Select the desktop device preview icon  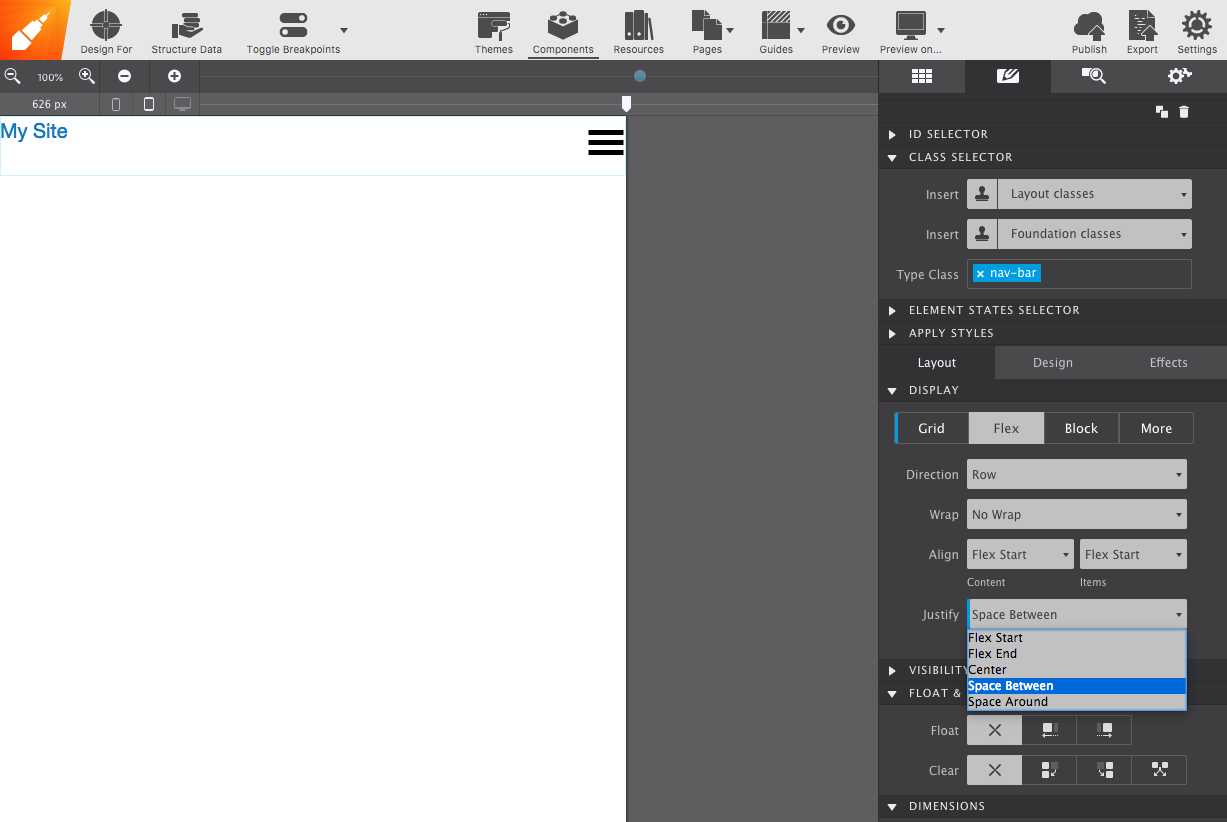(182, 104)
